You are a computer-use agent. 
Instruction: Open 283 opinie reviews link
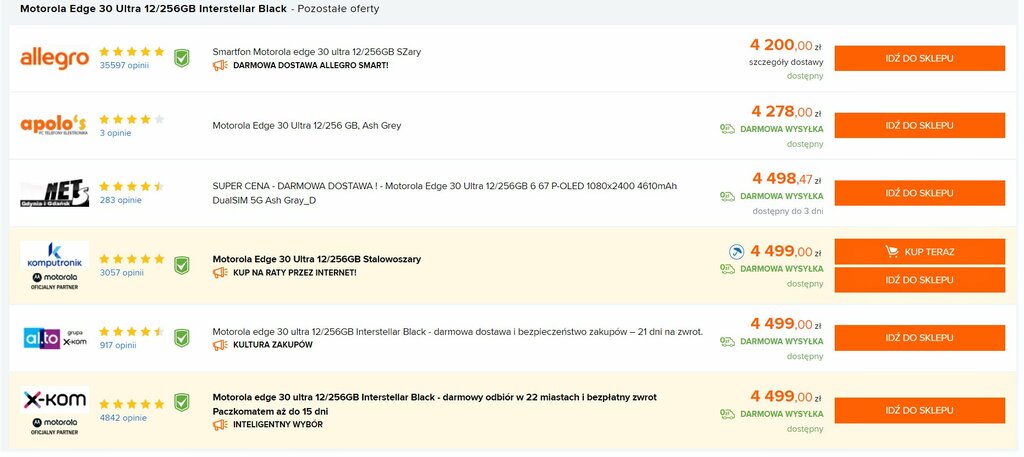tap(121, 200)
